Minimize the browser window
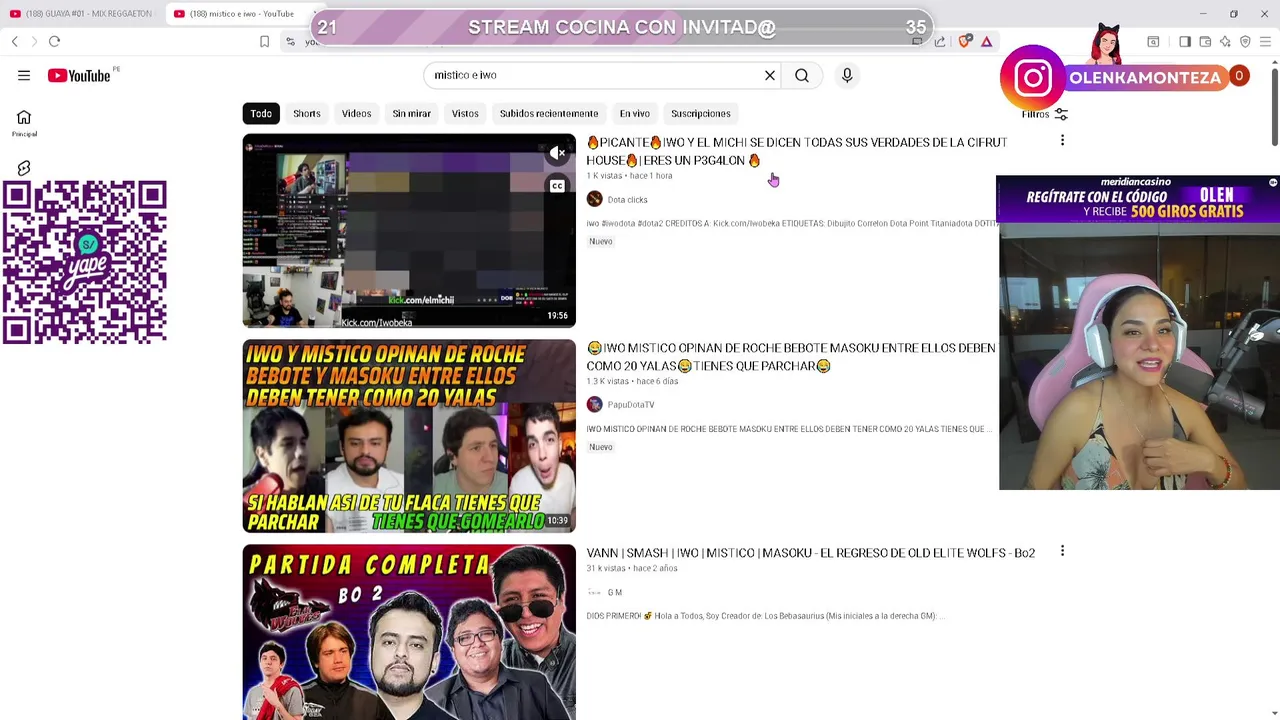The image size is (1280, 720). point(1203,14)
